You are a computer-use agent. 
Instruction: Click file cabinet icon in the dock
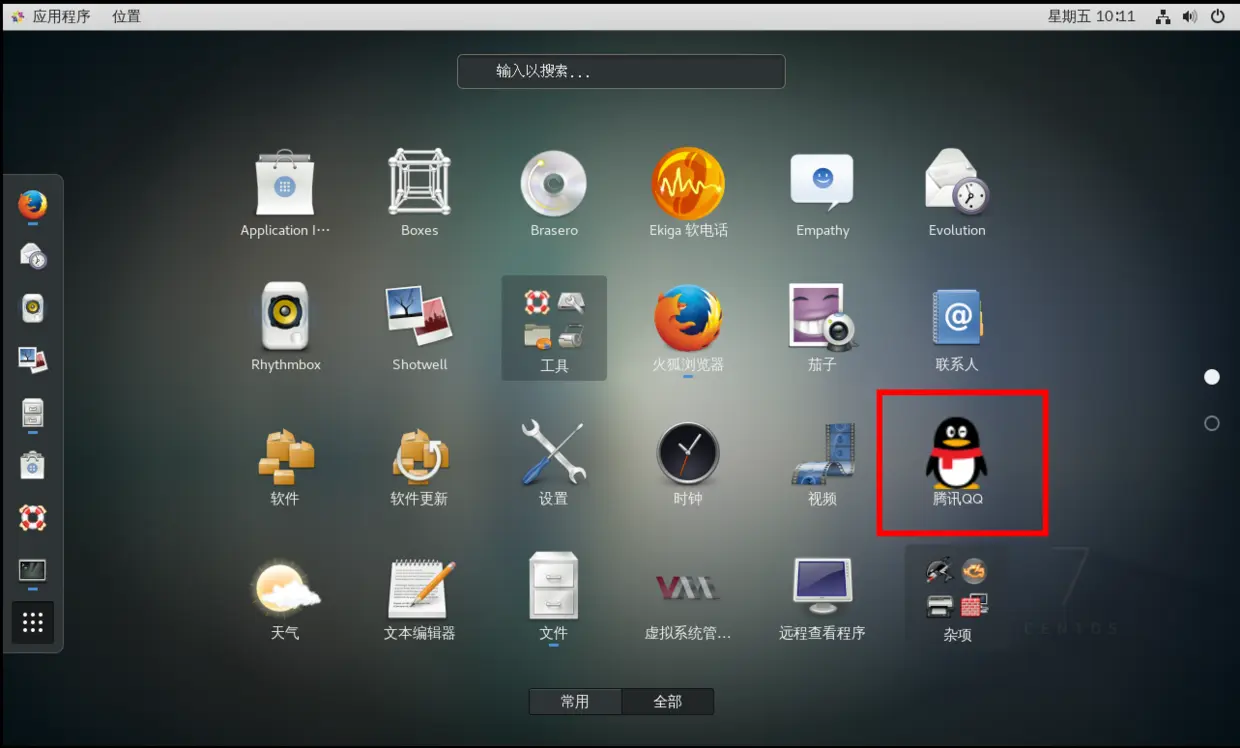33,413
